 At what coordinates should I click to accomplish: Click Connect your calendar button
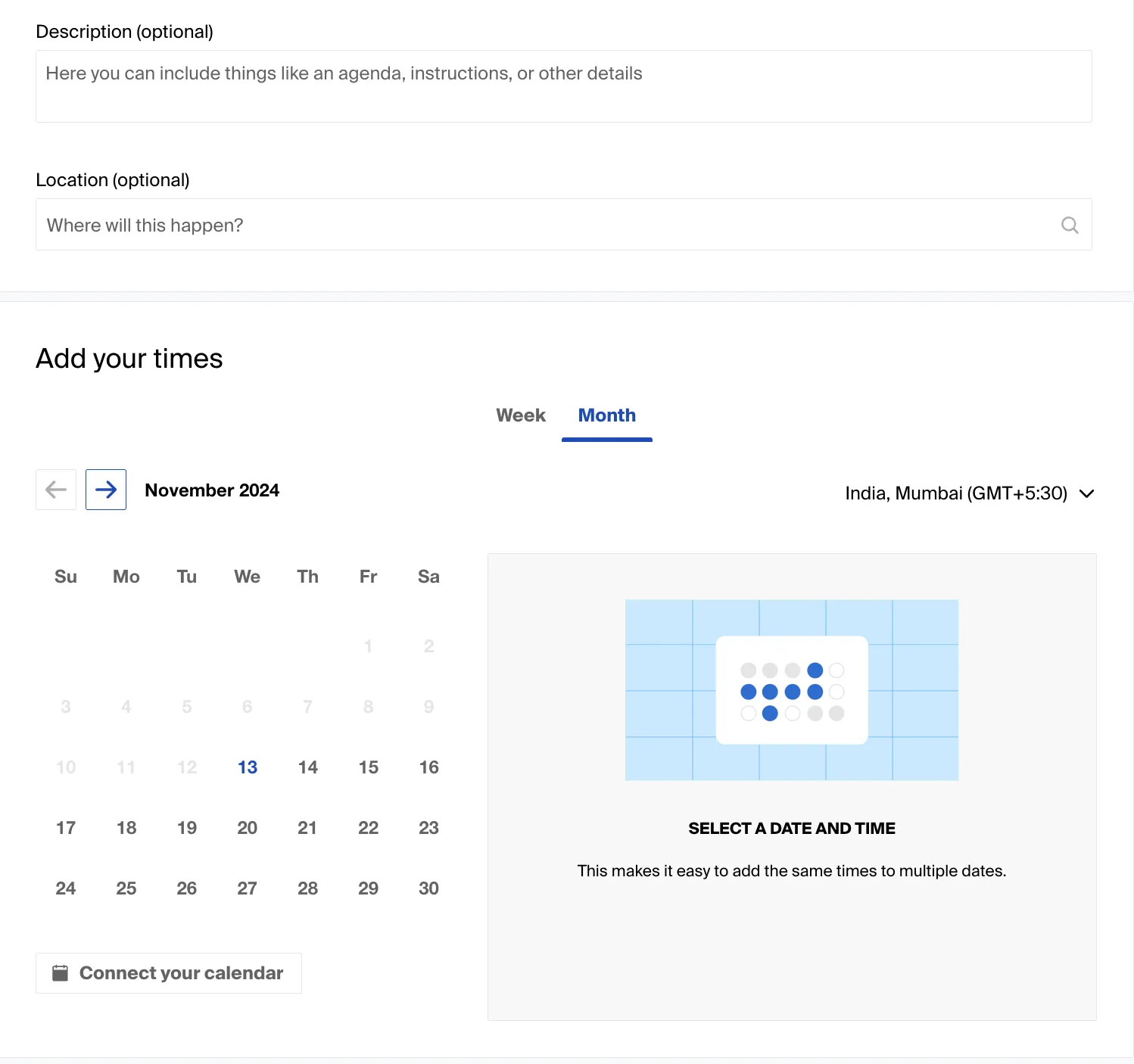[169, 973]
